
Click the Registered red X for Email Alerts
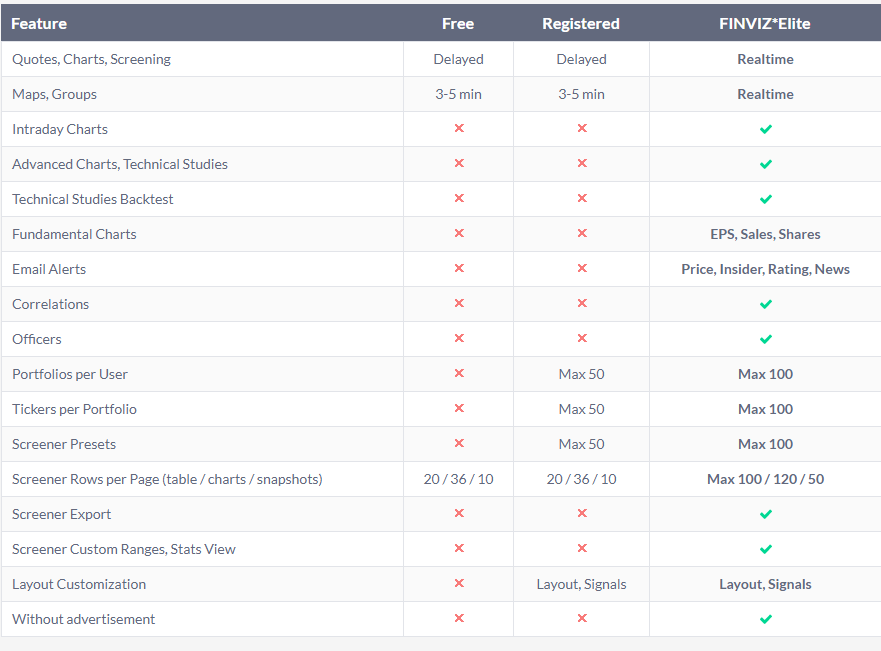(582, 268)
